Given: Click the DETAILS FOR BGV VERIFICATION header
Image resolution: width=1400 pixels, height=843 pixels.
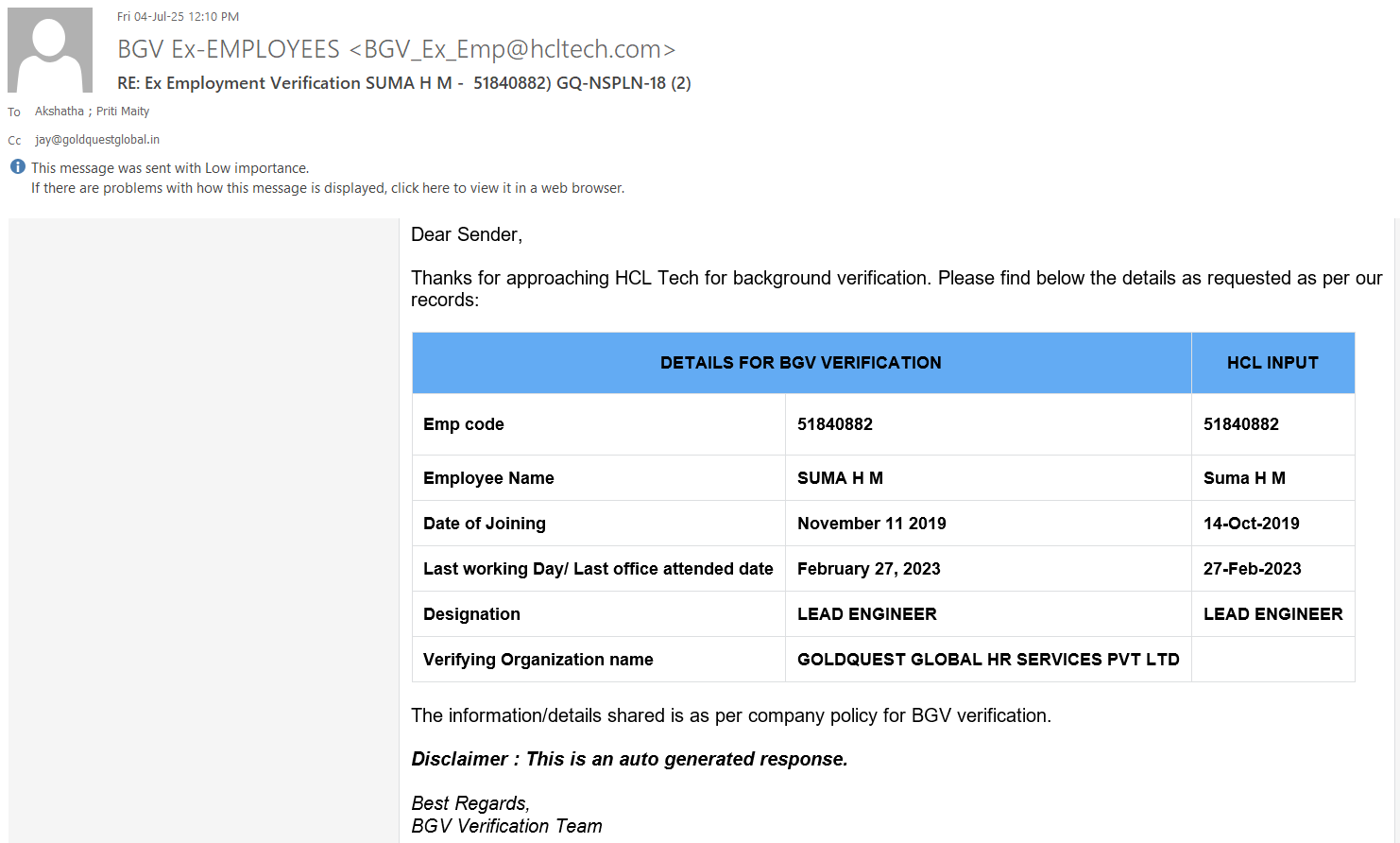Looking at the screenshot, I should point(800,363).
